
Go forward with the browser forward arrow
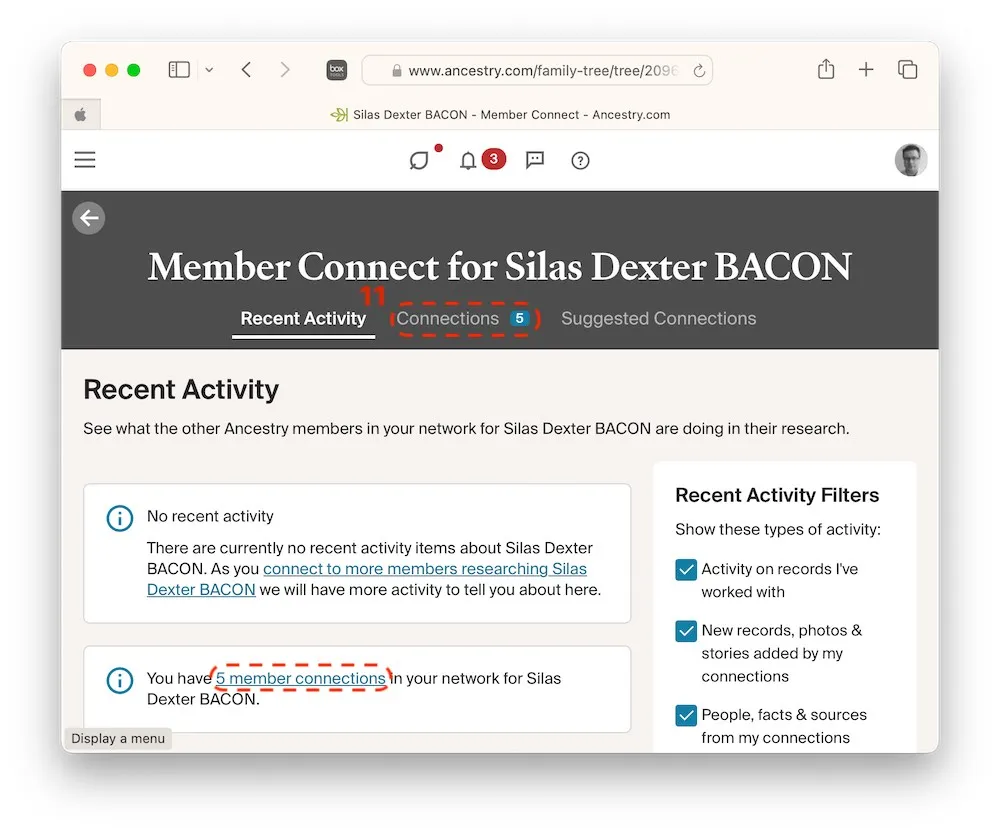(x=284, y=70)
